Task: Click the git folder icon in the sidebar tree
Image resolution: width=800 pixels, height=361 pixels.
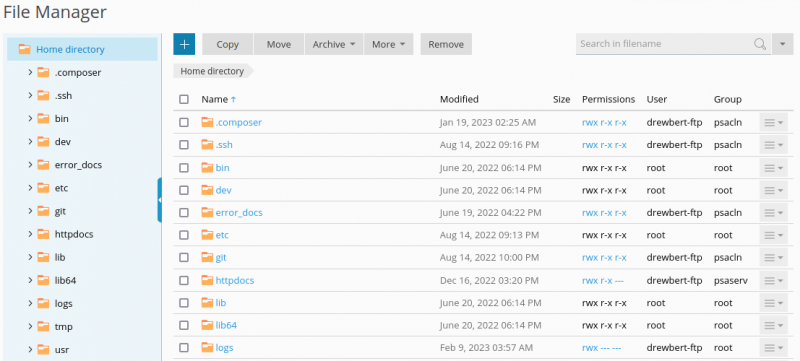Action: [43, 211]
